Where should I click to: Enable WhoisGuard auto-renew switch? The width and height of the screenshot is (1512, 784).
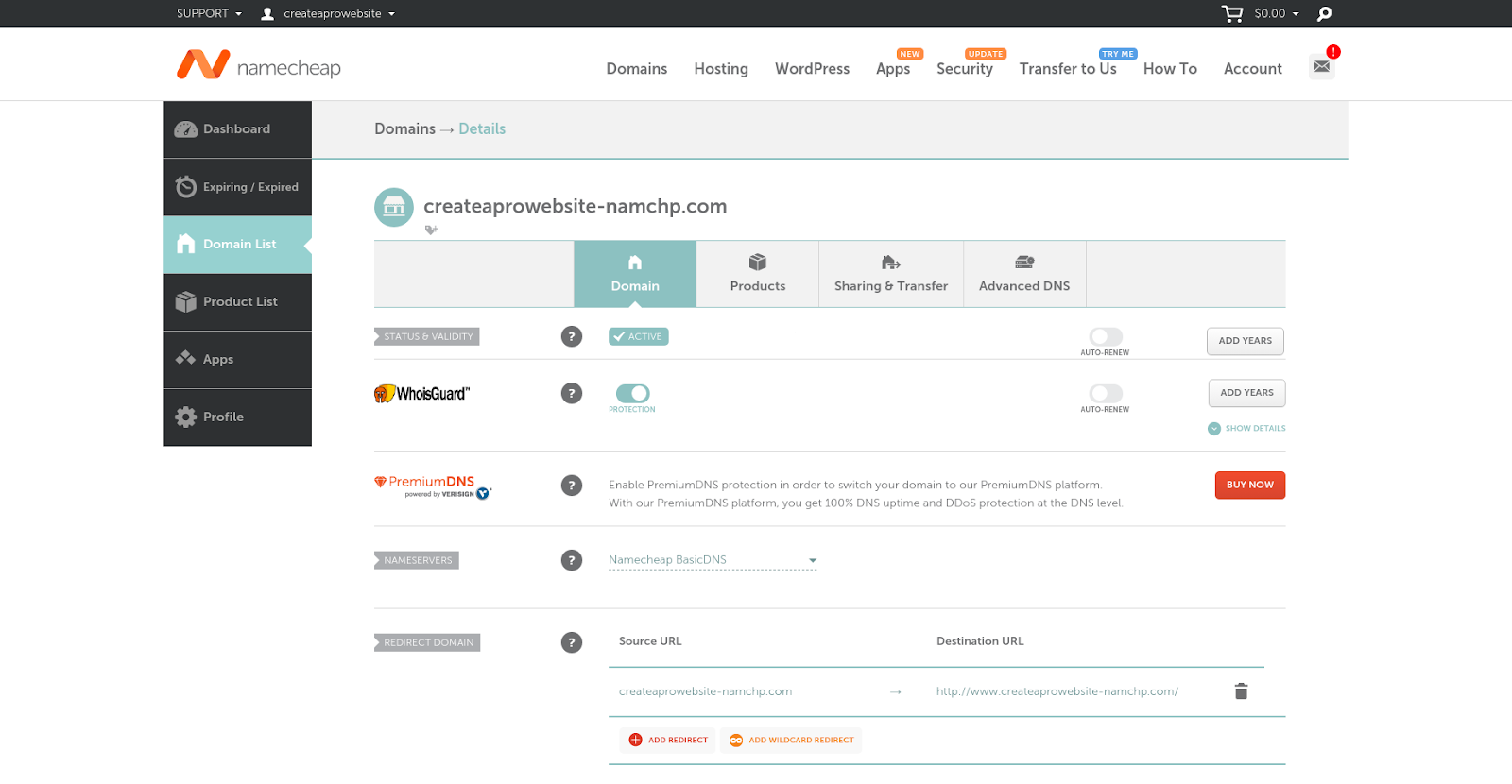1106,393
